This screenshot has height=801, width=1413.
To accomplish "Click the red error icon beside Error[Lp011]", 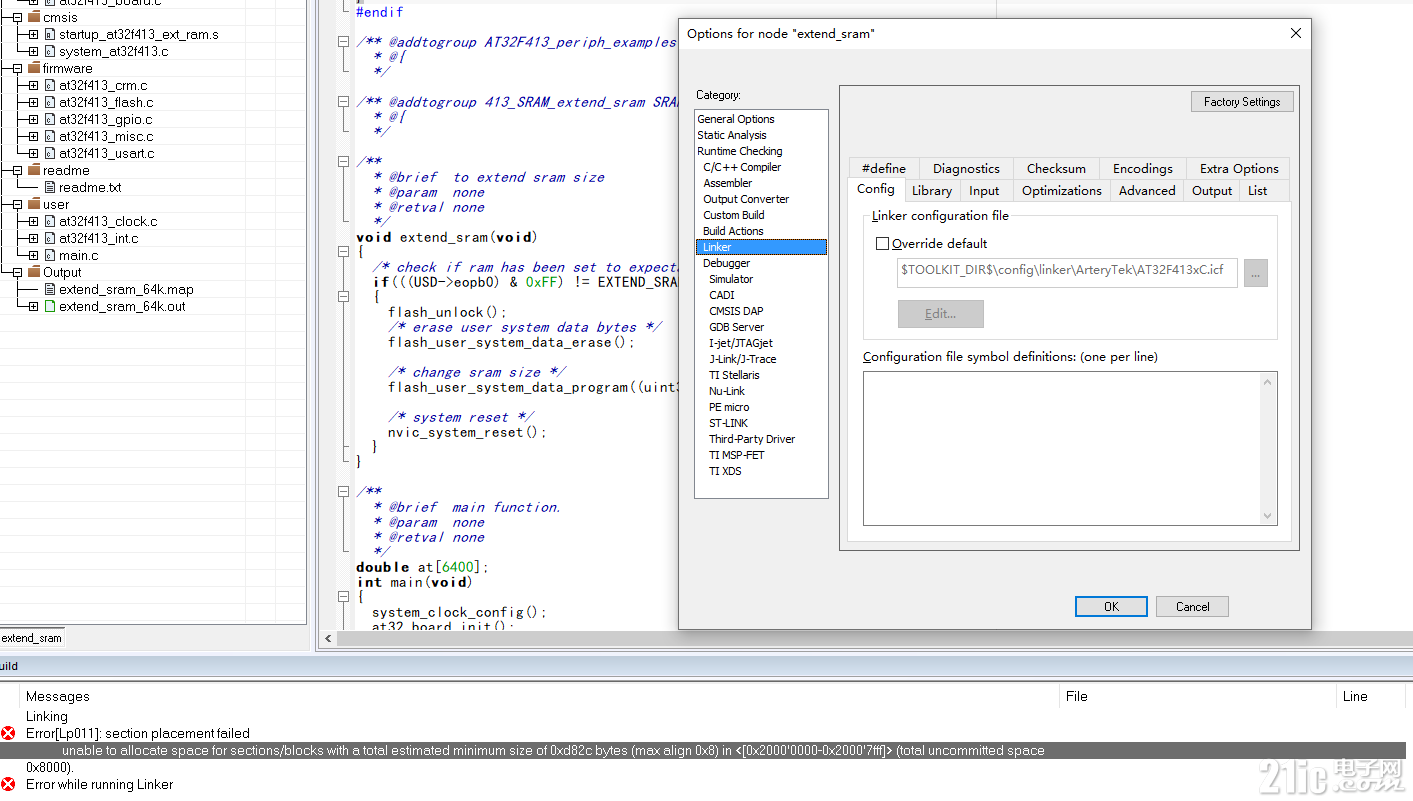I will pos(9,733).
